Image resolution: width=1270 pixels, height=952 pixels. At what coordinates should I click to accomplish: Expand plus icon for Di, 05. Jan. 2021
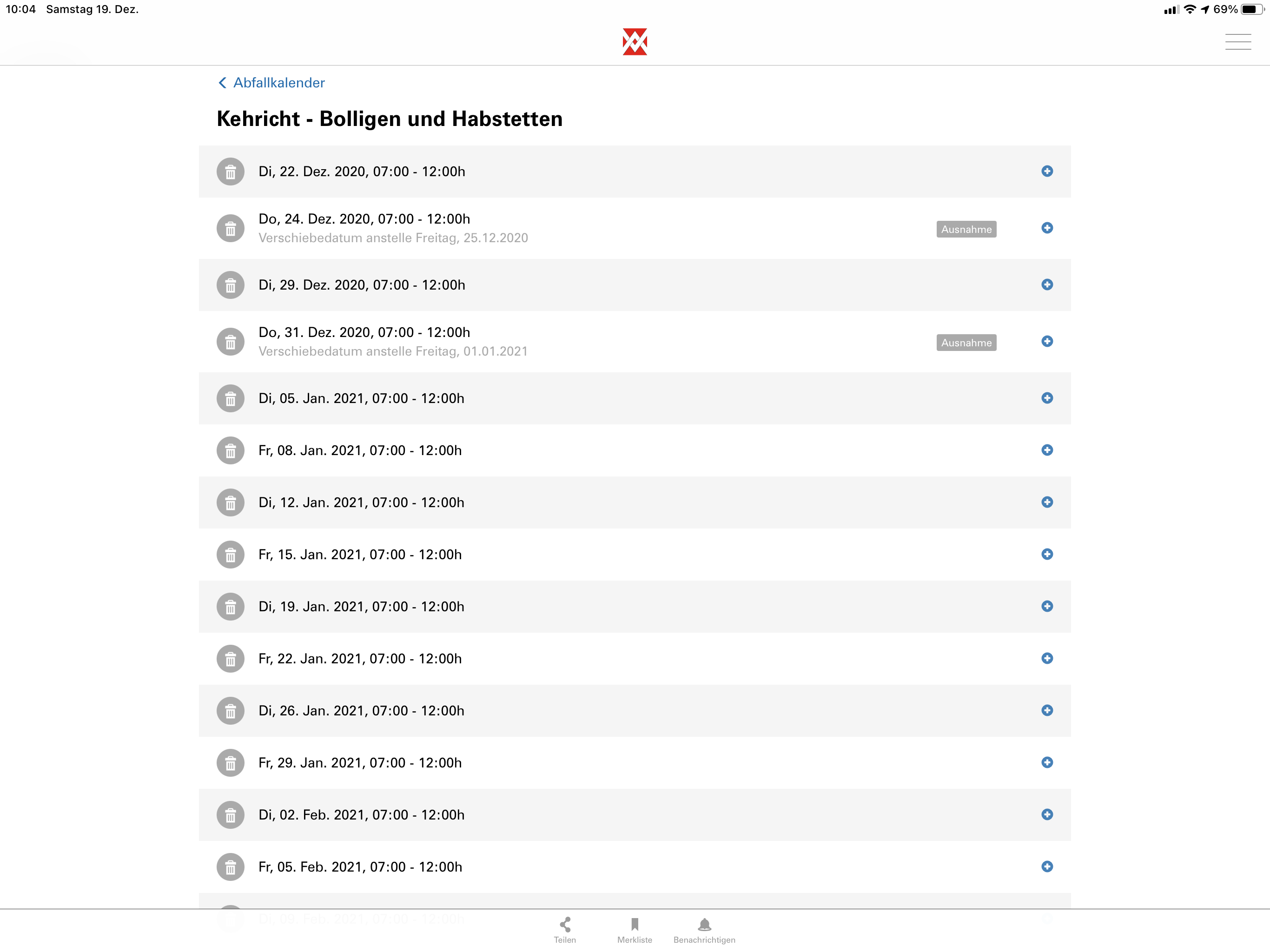(1047, 398)
